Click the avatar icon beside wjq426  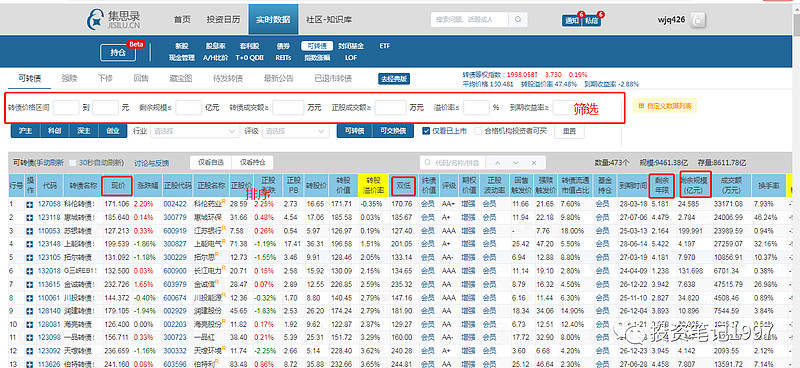[x=698, y=20]
